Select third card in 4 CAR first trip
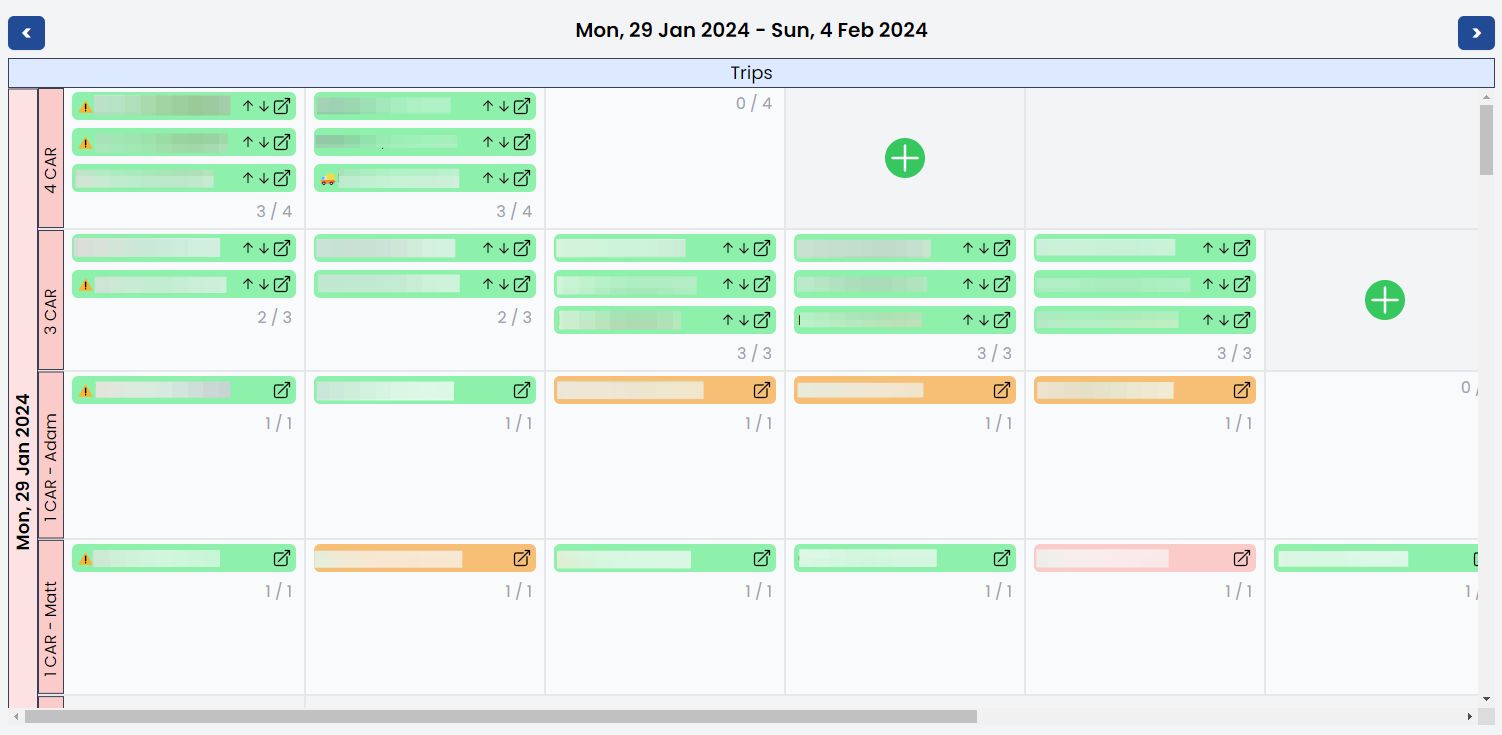1502x735 pixels. click(184, 178)
